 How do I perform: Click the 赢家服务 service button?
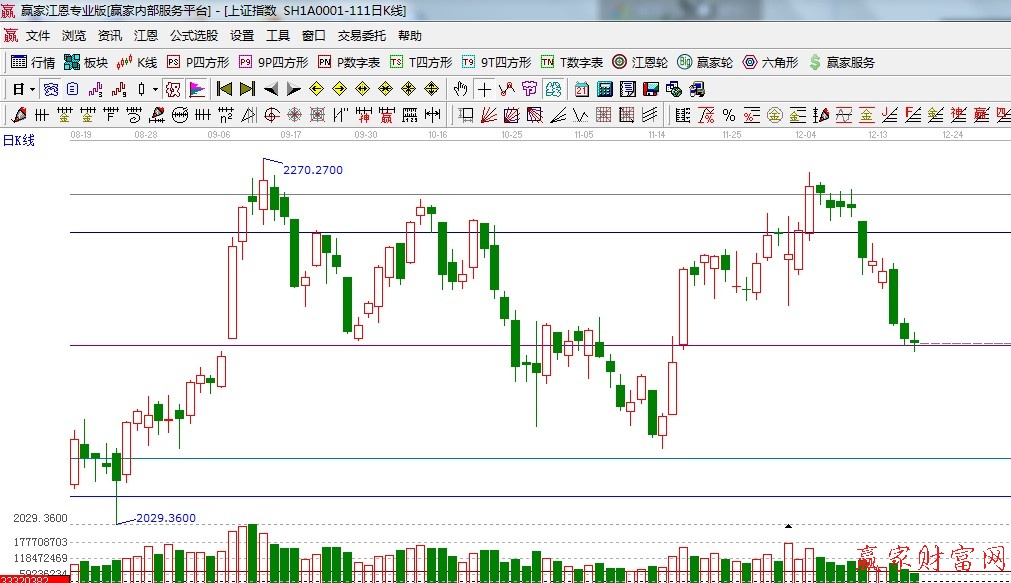click(841, 62)
